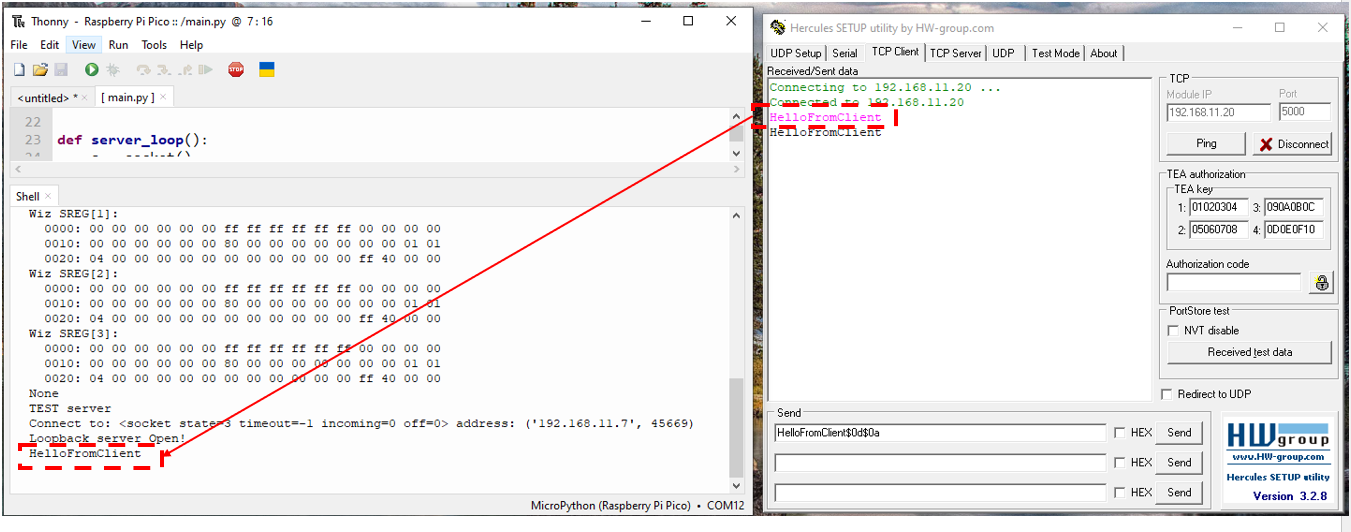The image size is (1351, 532).
Task: Switch to the <untitled> editor tab
Action: (x=48, y=98)
